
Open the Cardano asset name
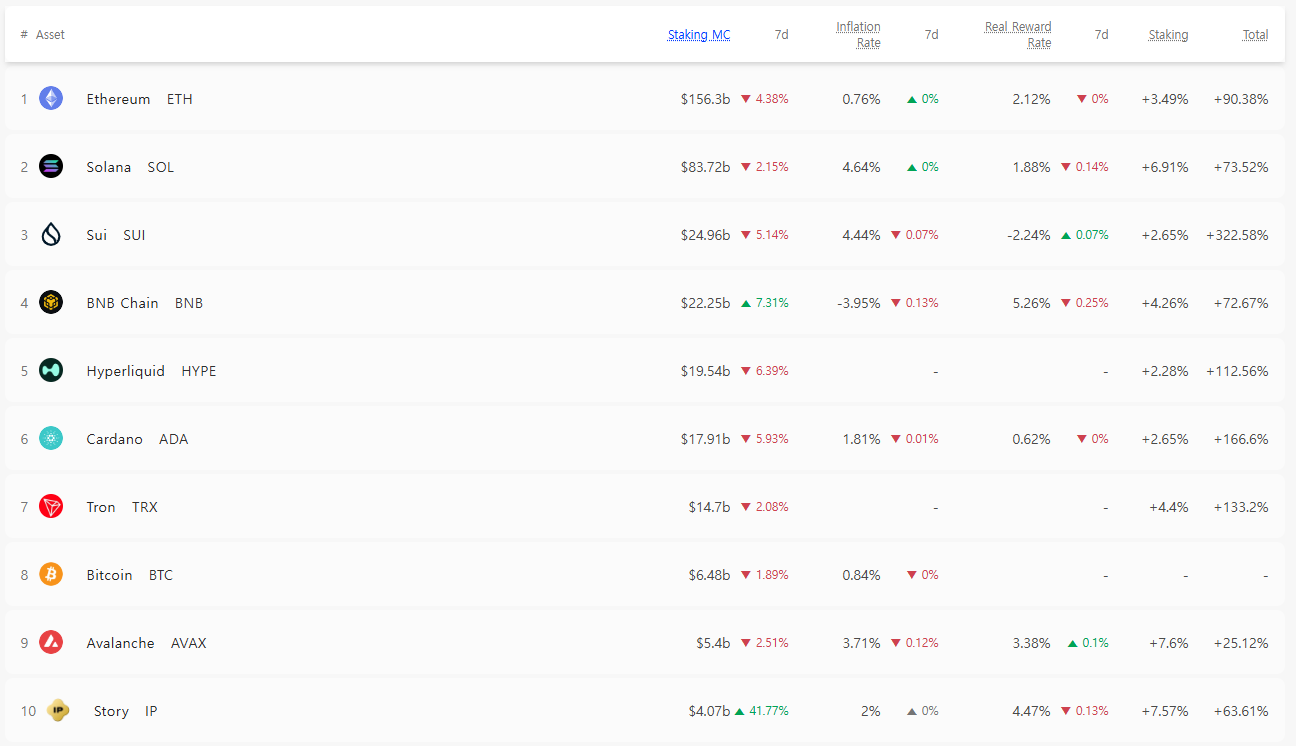(x=115, y=439)
